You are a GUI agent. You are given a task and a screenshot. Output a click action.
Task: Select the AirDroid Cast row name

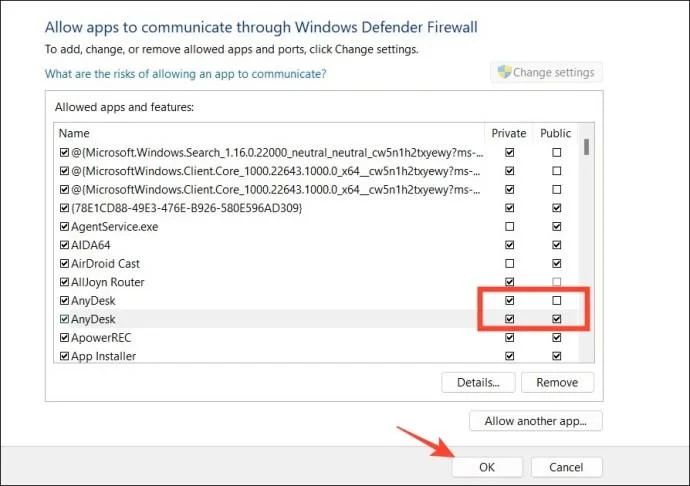pyautogui.click(x=105, y=264)
